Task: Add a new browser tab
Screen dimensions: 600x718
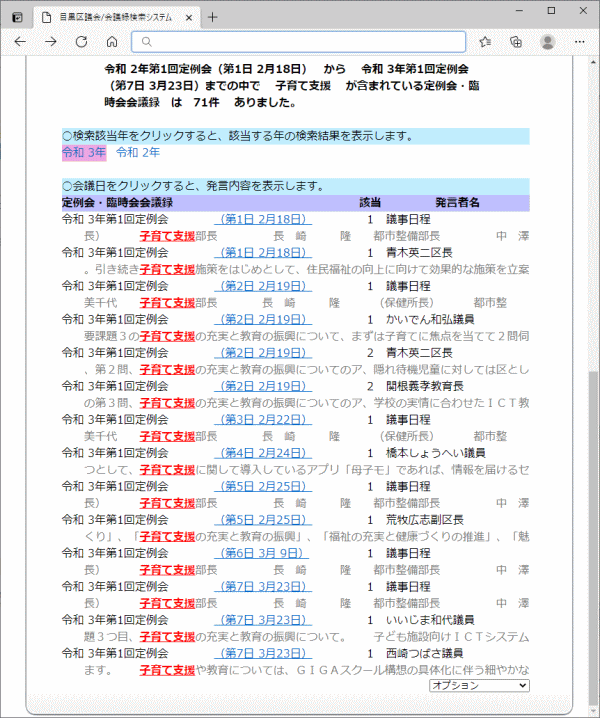Action: tap(213, 17)
